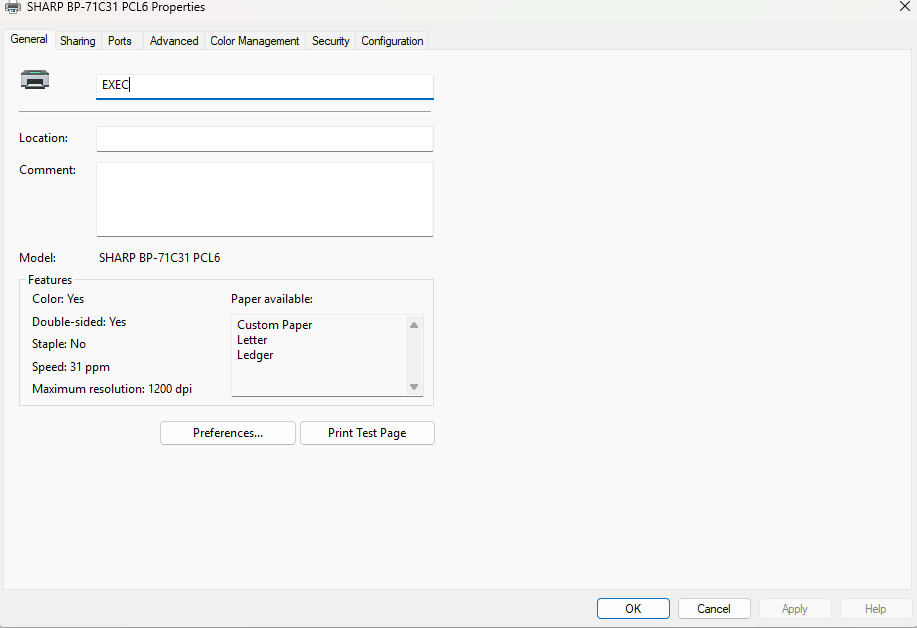This screenshot has height=628, width=917.
Task: Click the model text SHARP BP-71C31 PCL6
Action: pyautogui.click(x=160, y=258)
